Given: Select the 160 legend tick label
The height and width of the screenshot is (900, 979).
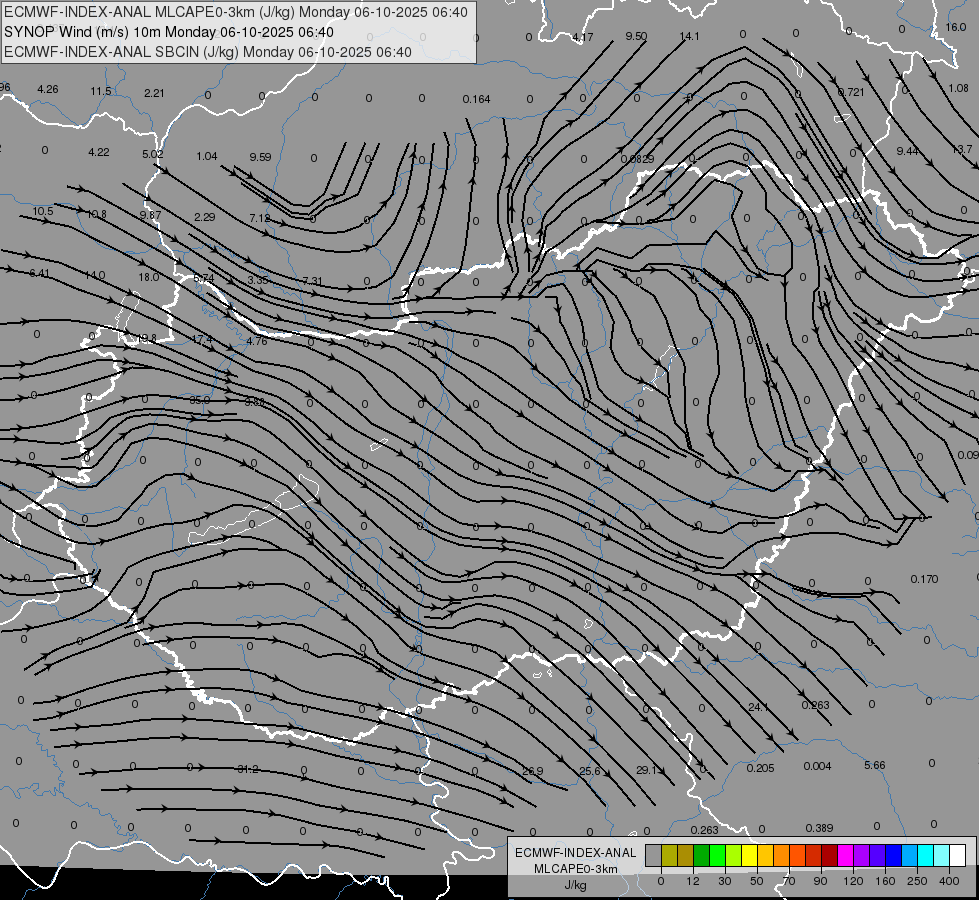Looking at the screenshot, I should click(885, 881).
